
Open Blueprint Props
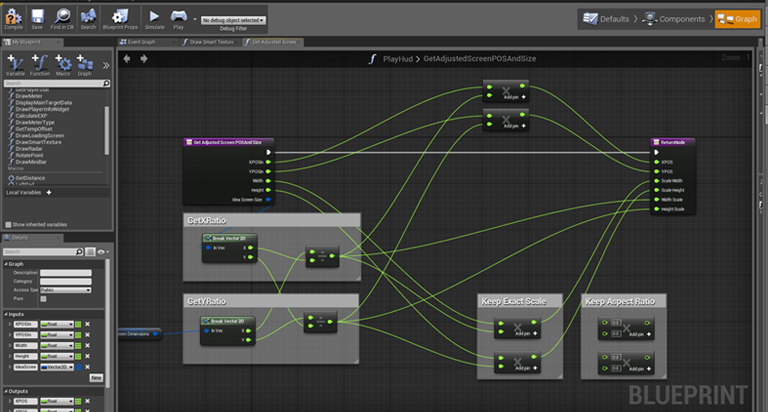click(x=120, y=19)
